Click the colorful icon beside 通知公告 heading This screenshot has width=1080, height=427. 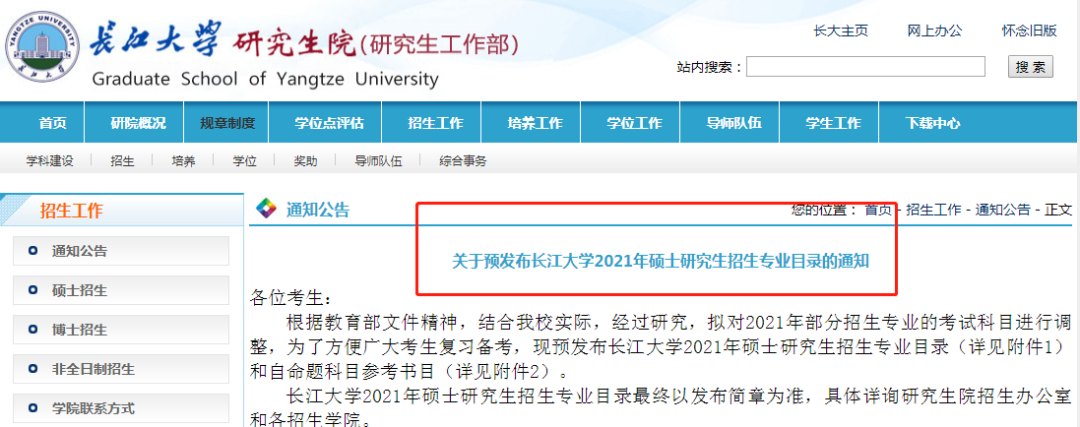(266, 209)
